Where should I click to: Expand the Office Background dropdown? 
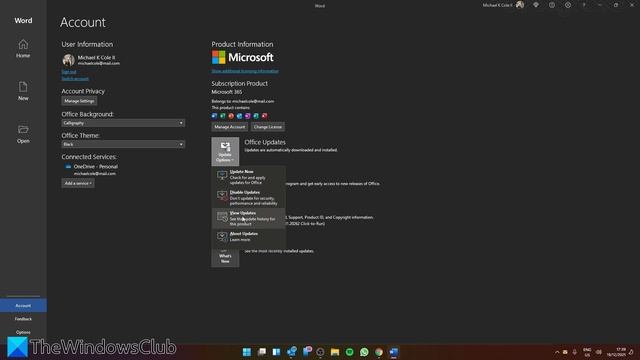pos(123,123)
